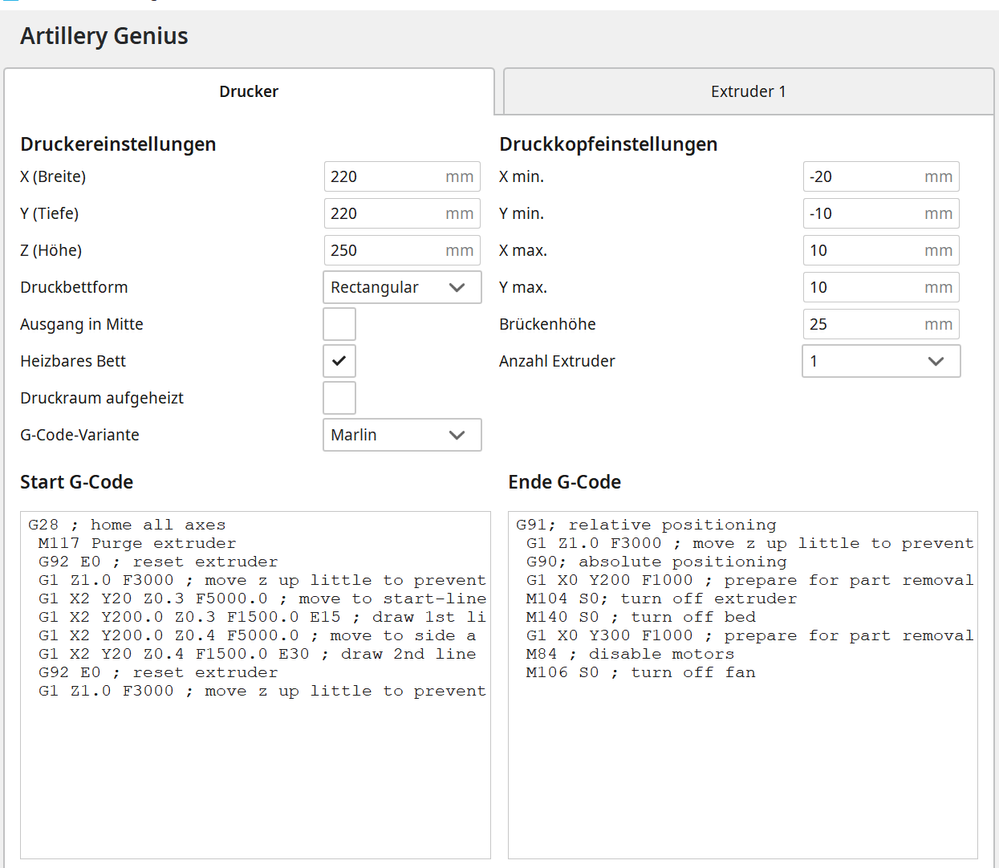Click the Z (Höhe) input field
The width and height of the screenshot is (999, 868).
click(402, 250)
